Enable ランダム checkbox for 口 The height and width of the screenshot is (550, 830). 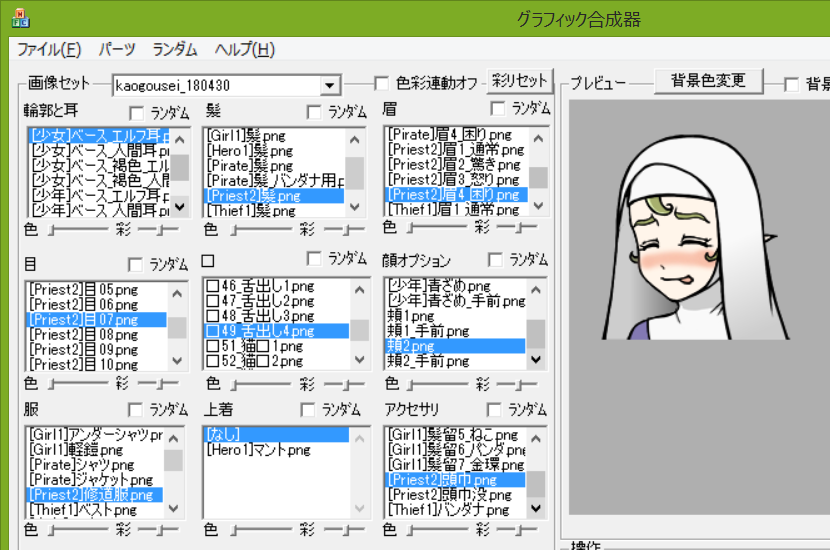tap(314, 258)
